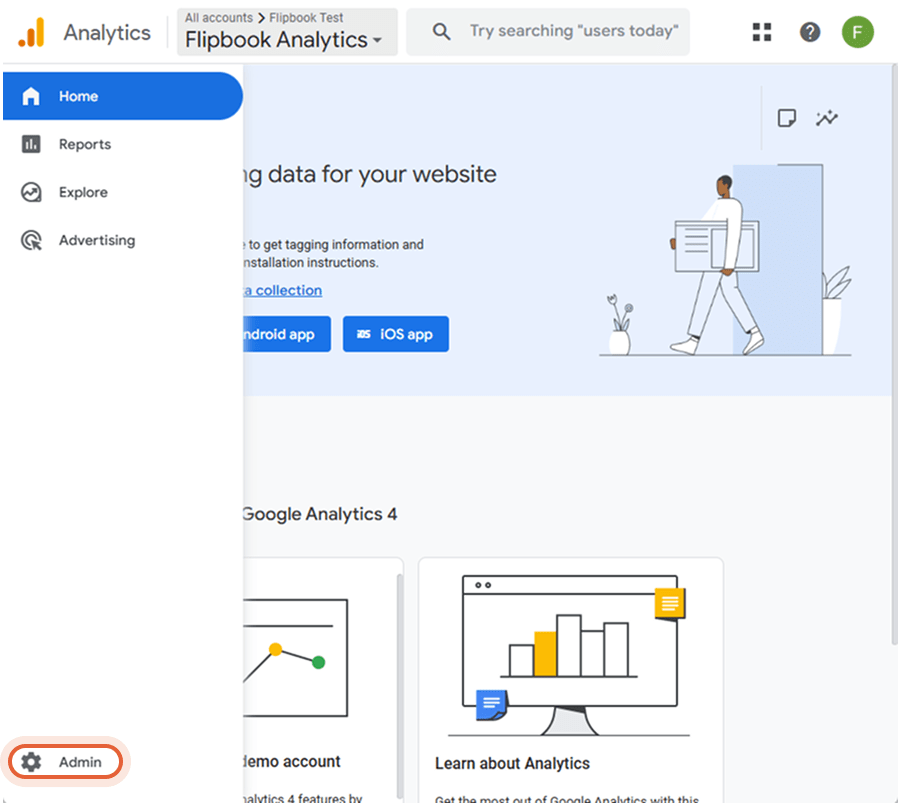Follow the data collection link
Viewport: 898px width, 803px height.
(x=283, y=290)
